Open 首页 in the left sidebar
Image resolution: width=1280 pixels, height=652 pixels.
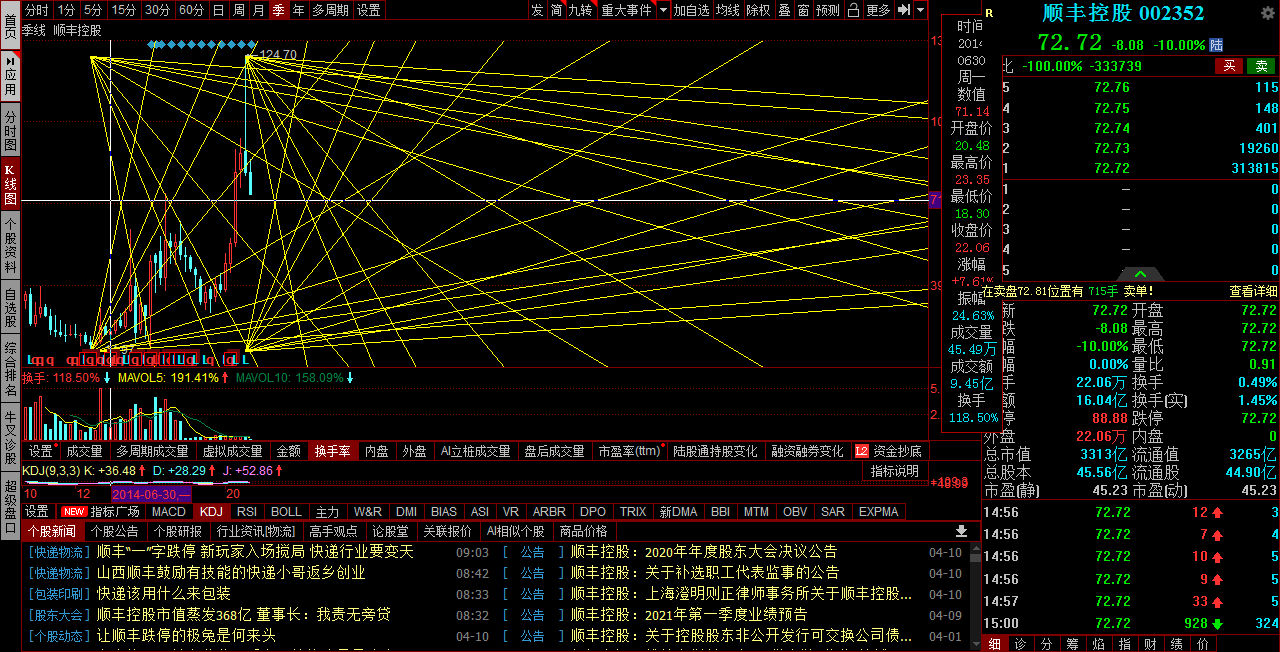[x=10, y=26]
